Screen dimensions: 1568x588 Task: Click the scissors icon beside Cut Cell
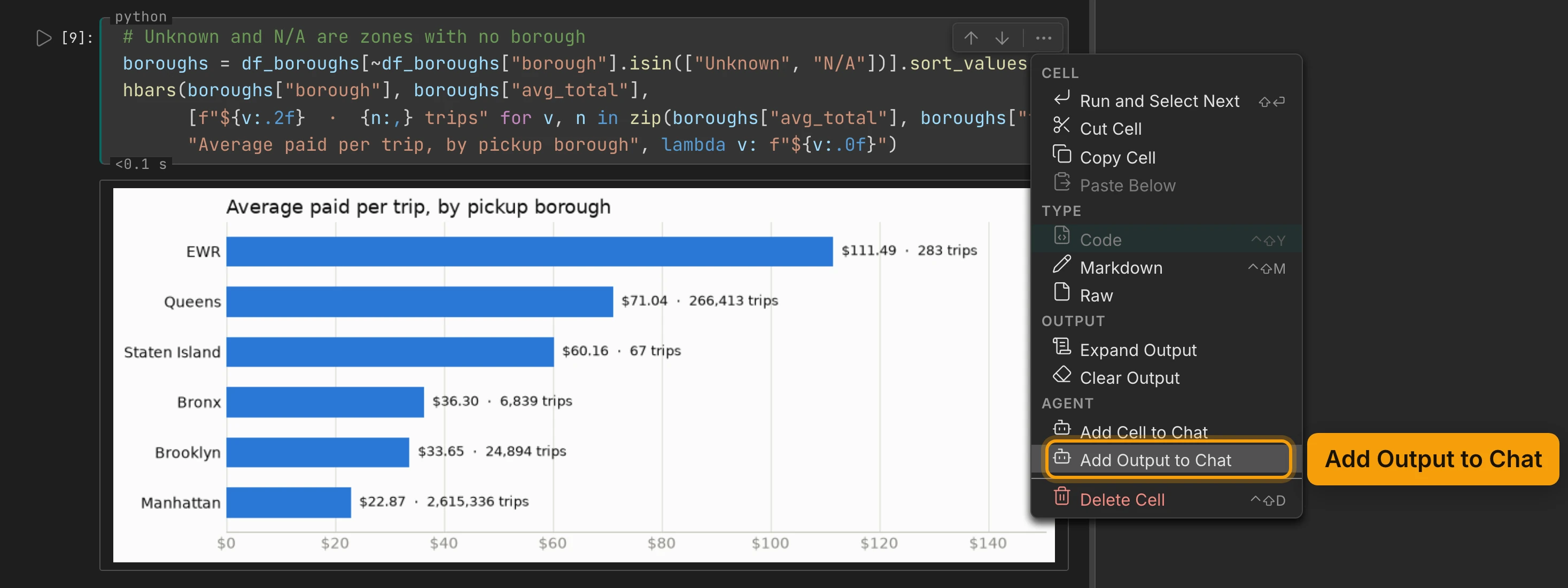coord(1061,126)
